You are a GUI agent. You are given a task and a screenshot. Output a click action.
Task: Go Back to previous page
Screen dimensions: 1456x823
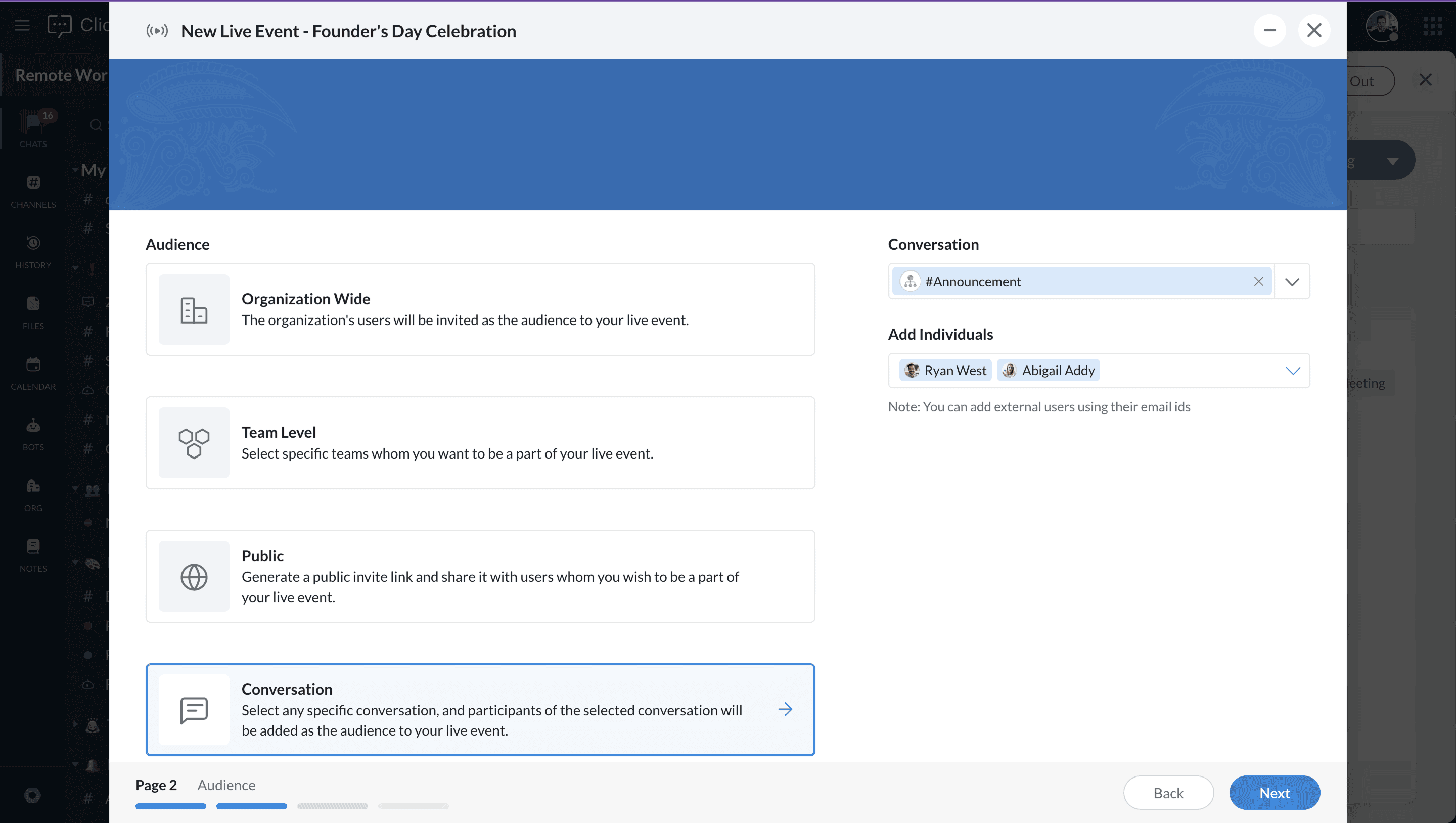1168,793
